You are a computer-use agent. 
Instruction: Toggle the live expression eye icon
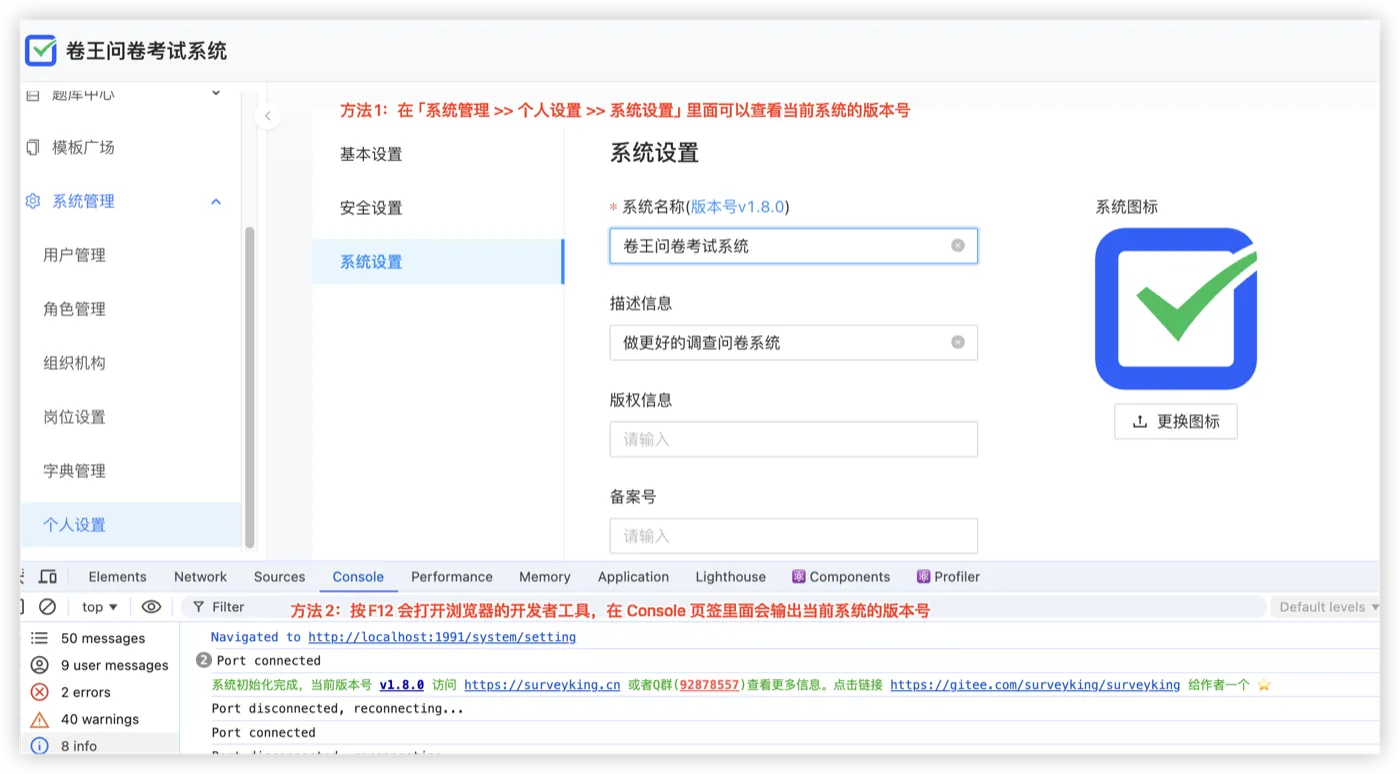pyautogui.click(x=151, y=607)
